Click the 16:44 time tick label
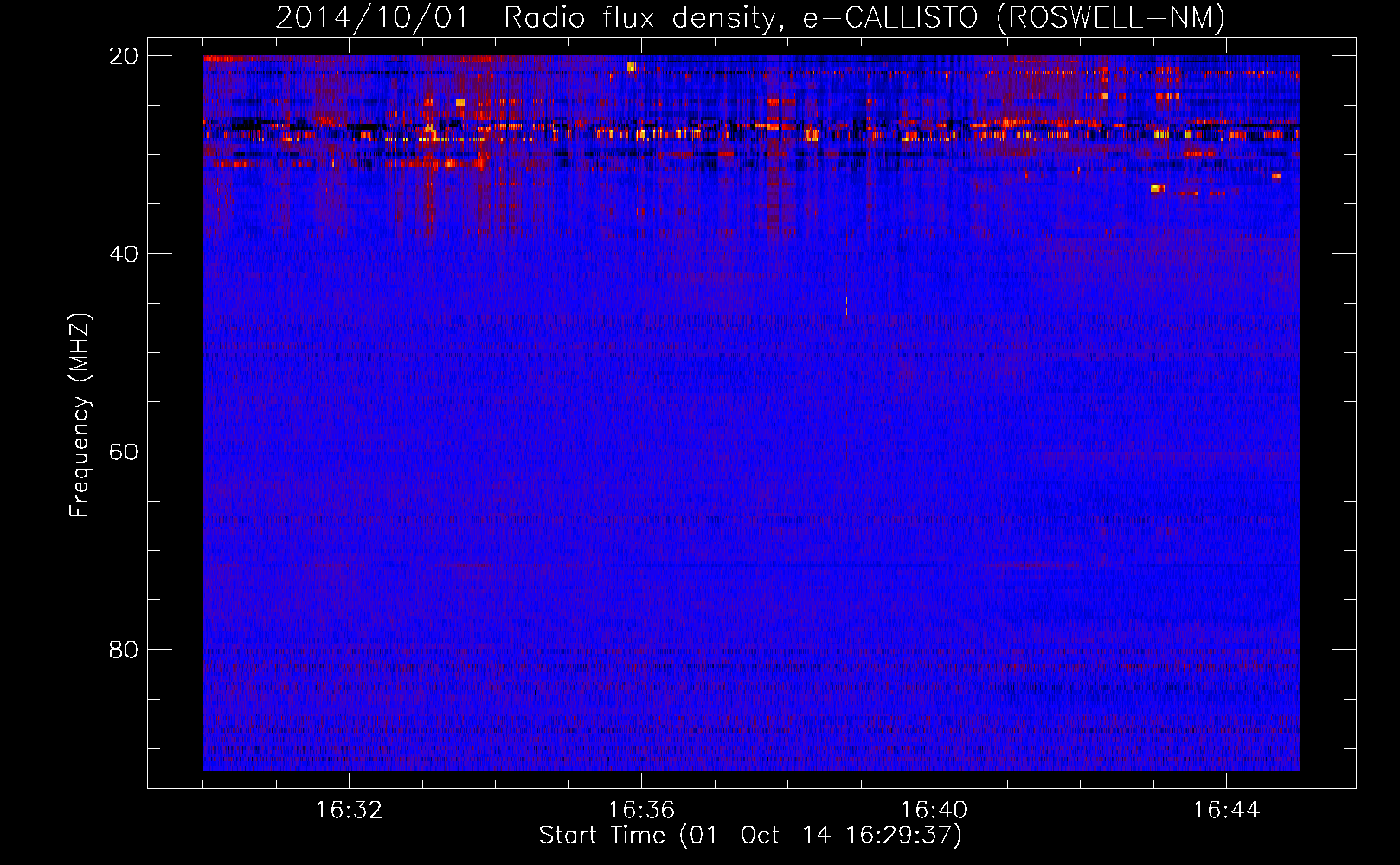The width and height of the screenshot is (1400, 865). coord(1226,811)
